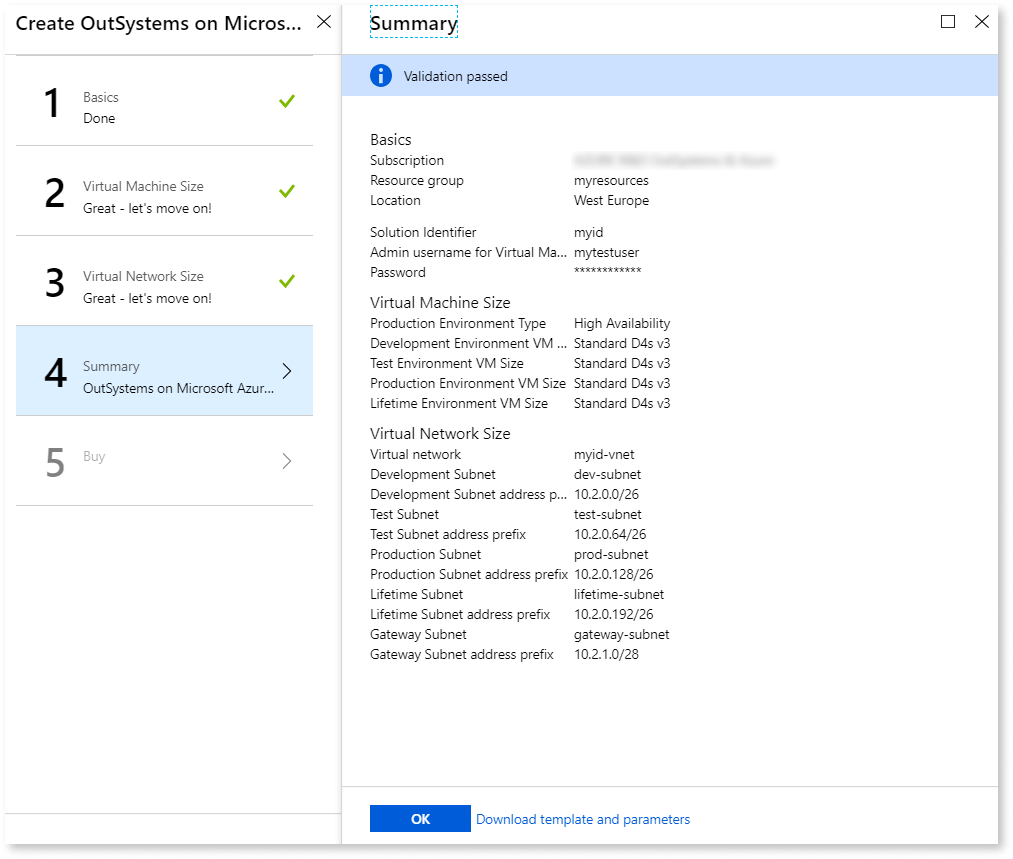
Task: Dismiss the Summary blade with its X
Action: [x=981, y=21]
